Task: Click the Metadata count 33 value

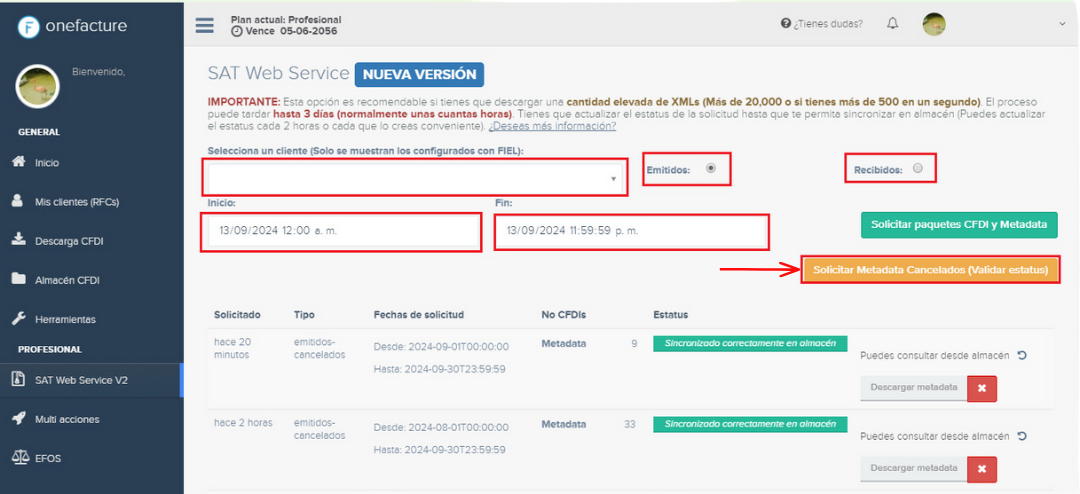Action: click(630, 424)
